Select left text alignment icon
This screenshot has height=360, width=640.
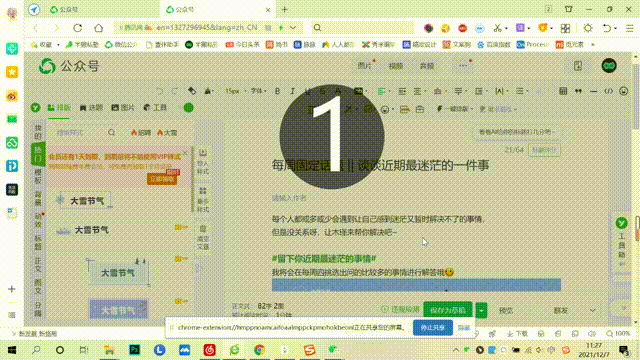(x=381, y=91)
